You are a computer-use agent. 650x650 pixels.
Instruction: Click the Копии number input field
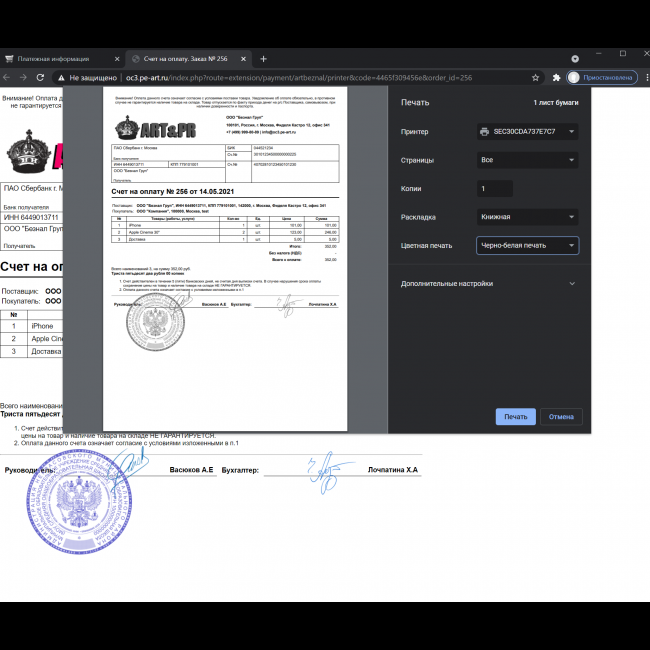pyautogui.click(x=495, y=188)
